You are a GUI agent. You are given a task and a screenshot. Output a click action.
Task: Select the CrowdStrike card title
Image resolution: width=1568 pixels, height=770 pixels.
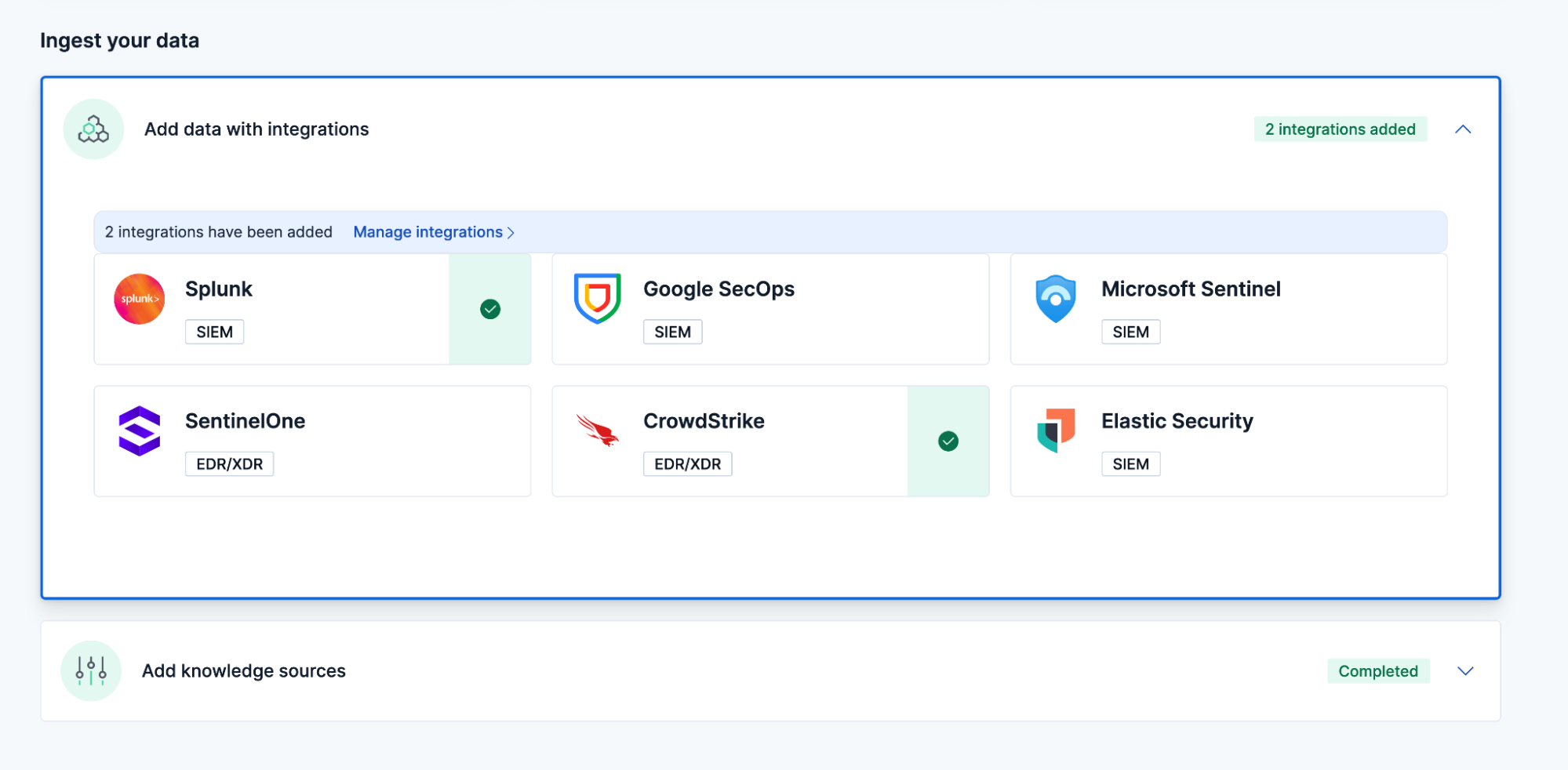[x=704, y=421]
